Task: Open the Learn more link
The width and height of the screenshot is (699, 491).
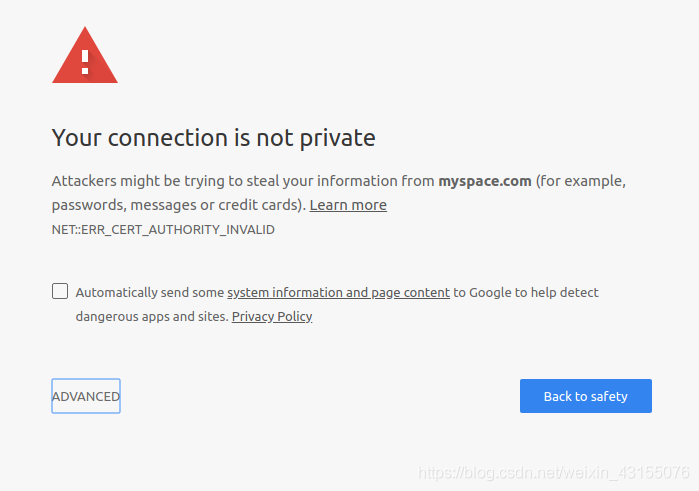Action: coord(348,205)
